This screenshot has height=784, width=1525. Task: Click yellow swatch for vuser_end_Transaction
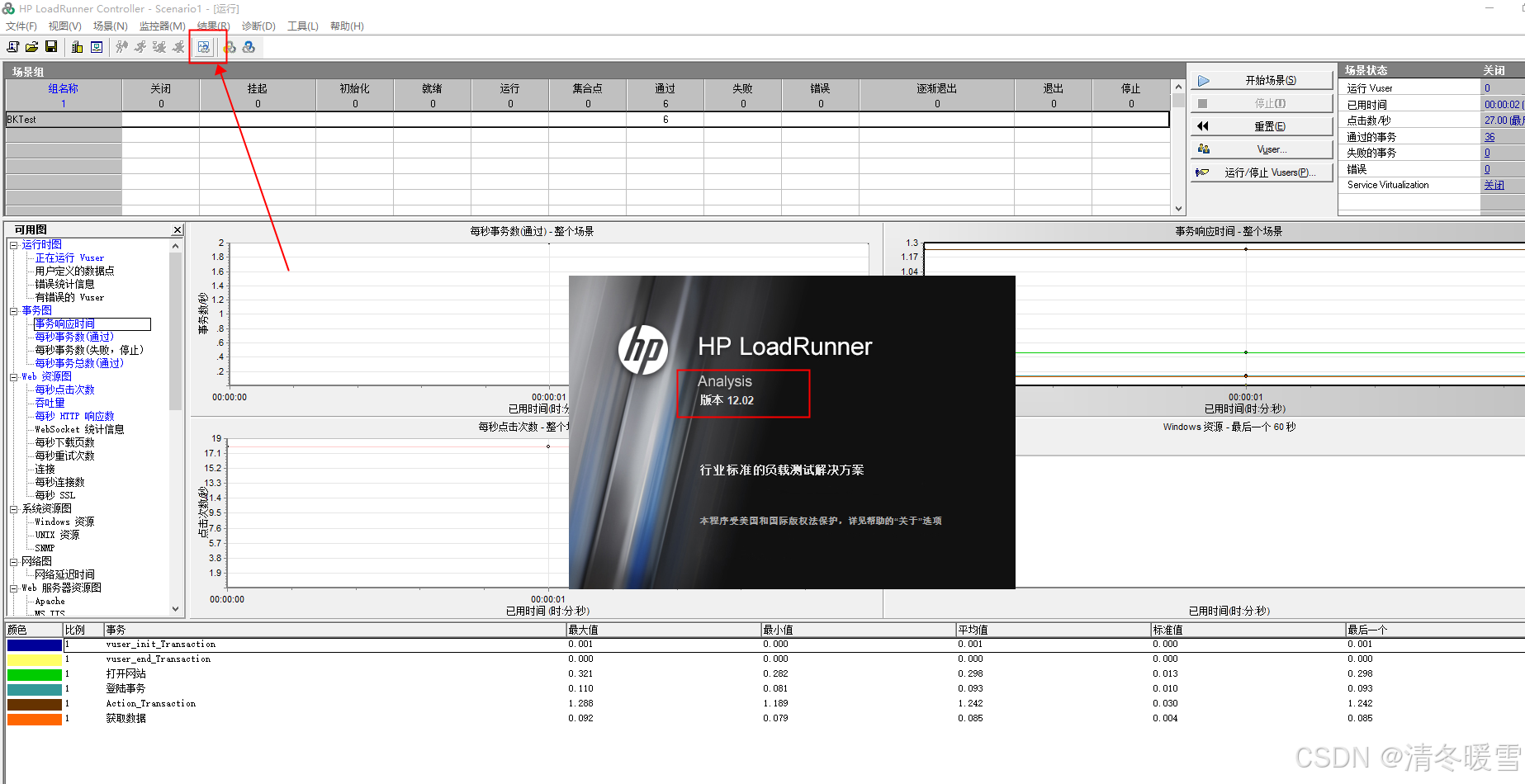tap(35, 659)
